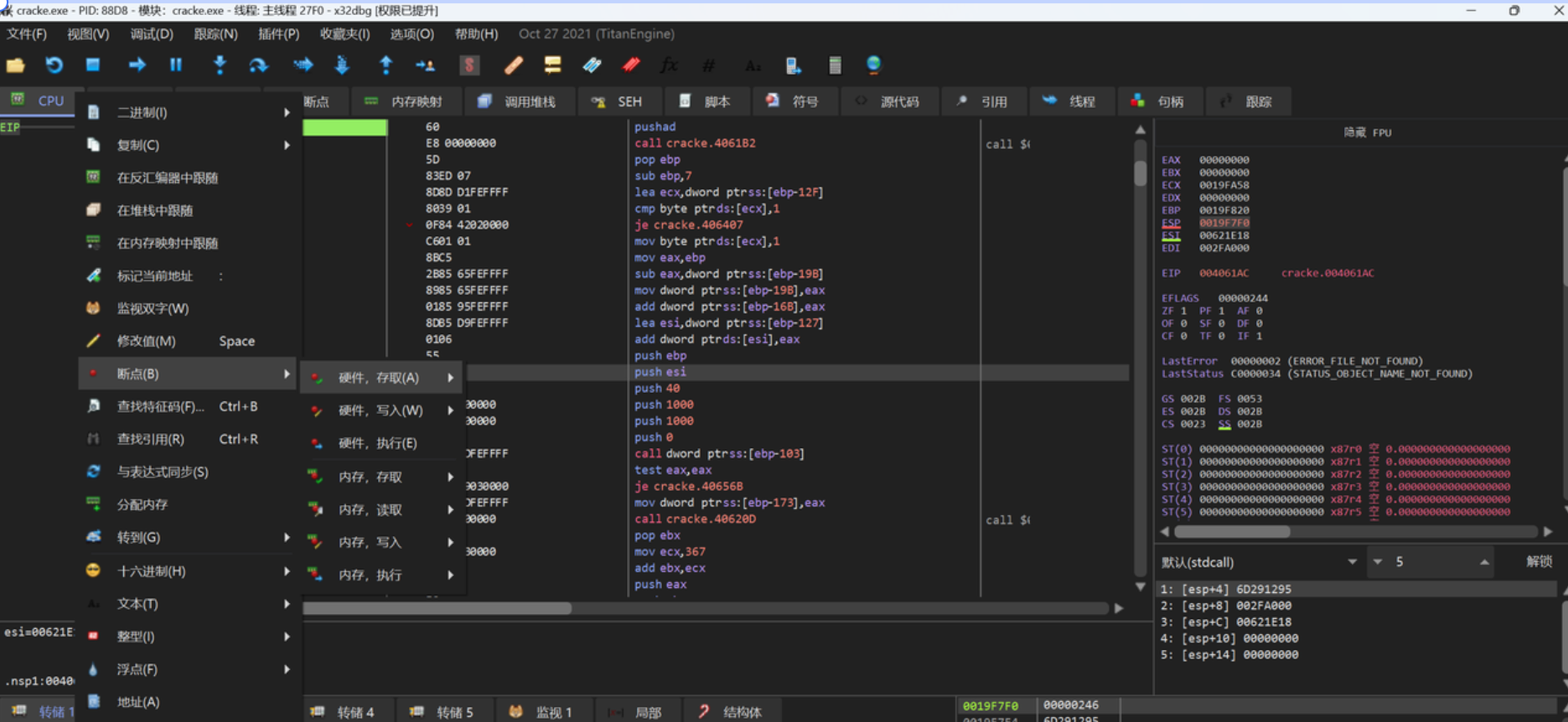
Task: Pause execution in the toolbar
Action: click(x=176, y=65)
